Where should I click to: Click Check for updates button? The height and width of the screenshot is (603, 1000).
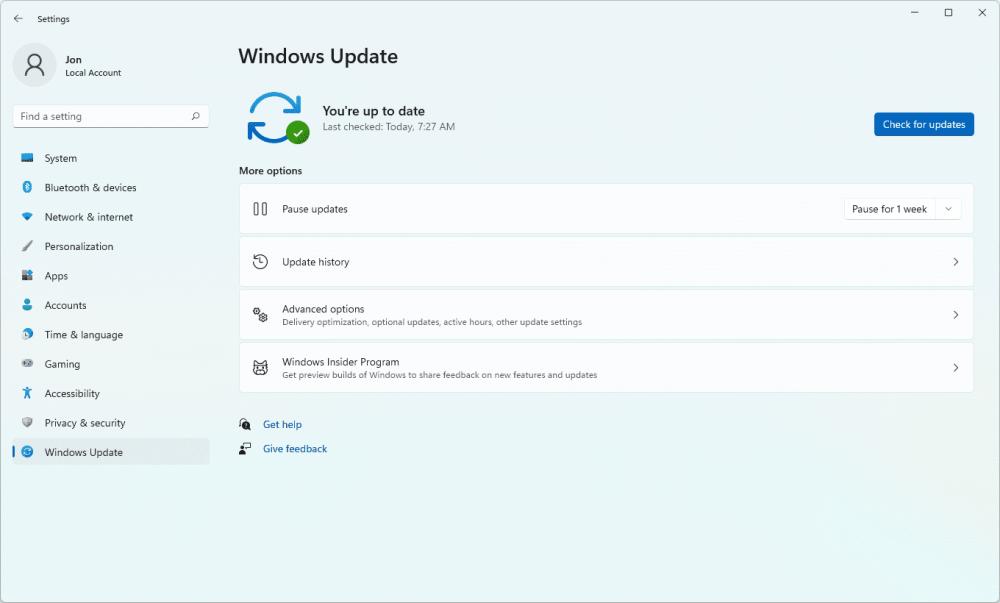point(923,124)
